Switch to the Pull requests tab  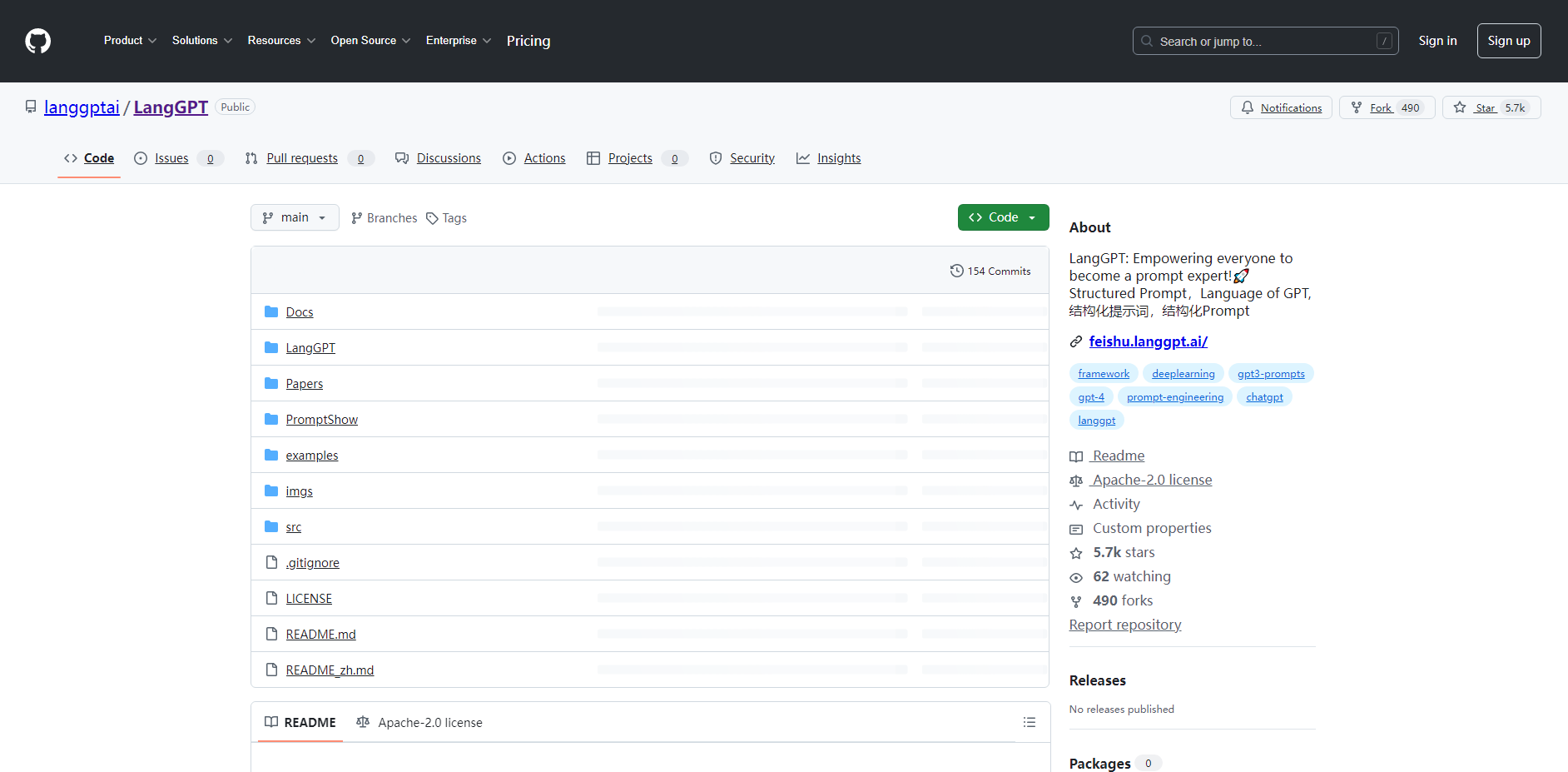tap(309, 158)
